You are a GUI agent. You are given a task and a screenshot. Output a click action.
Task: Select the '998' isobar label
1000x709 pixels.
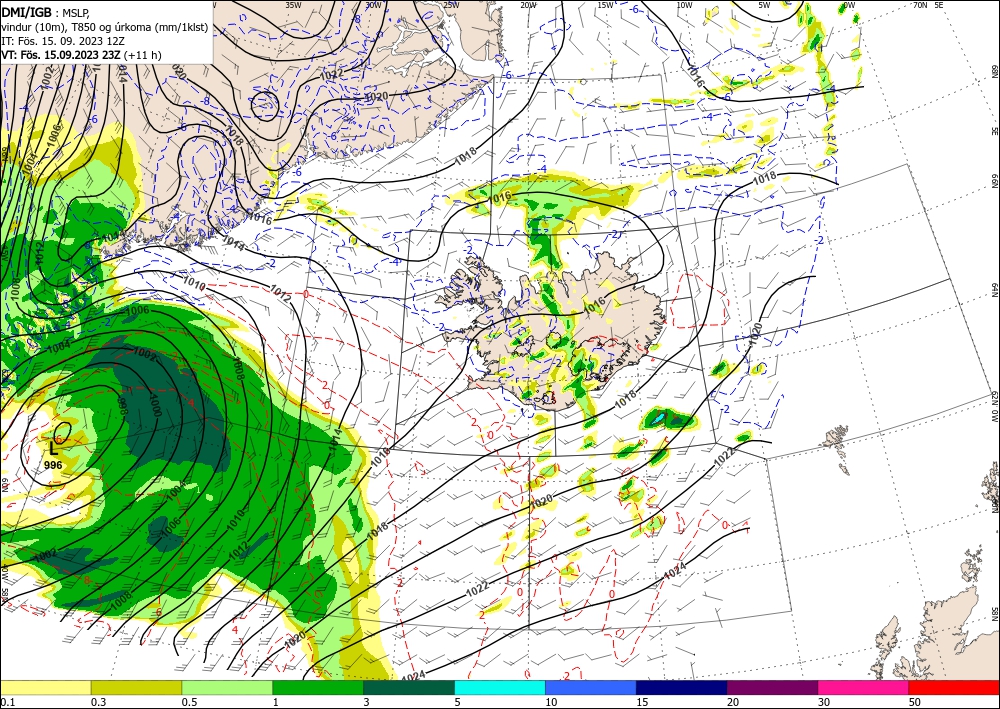coord(124,406)
